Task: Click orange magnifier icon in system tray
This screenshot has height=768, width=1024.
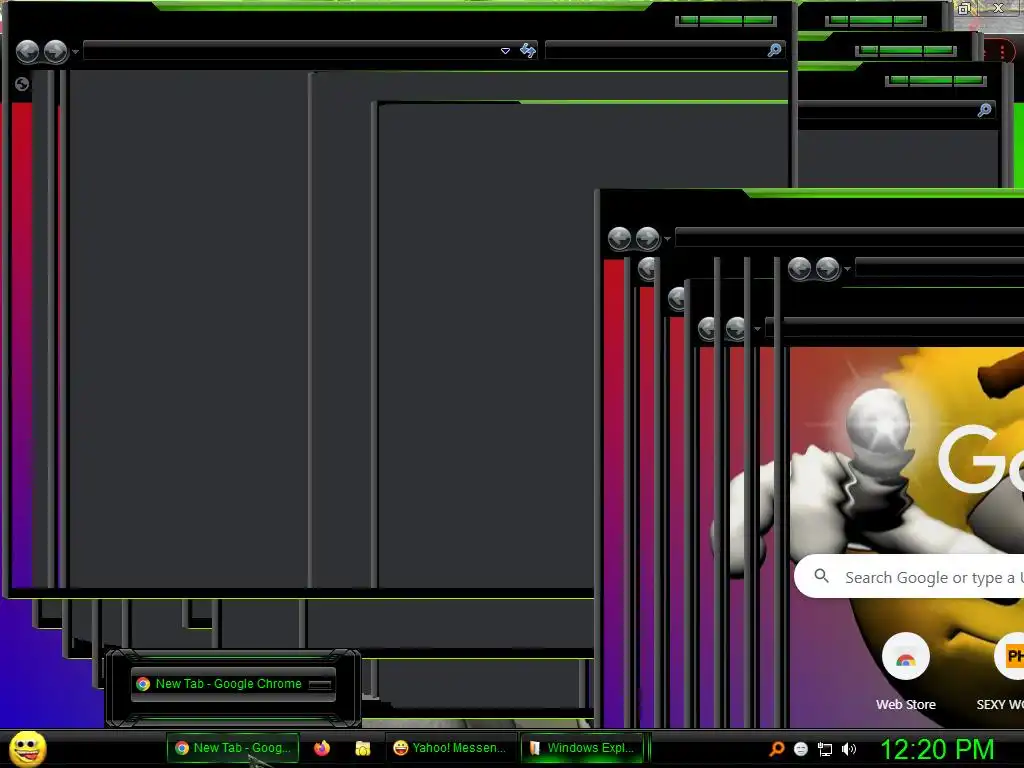Action: coord(776,749)
